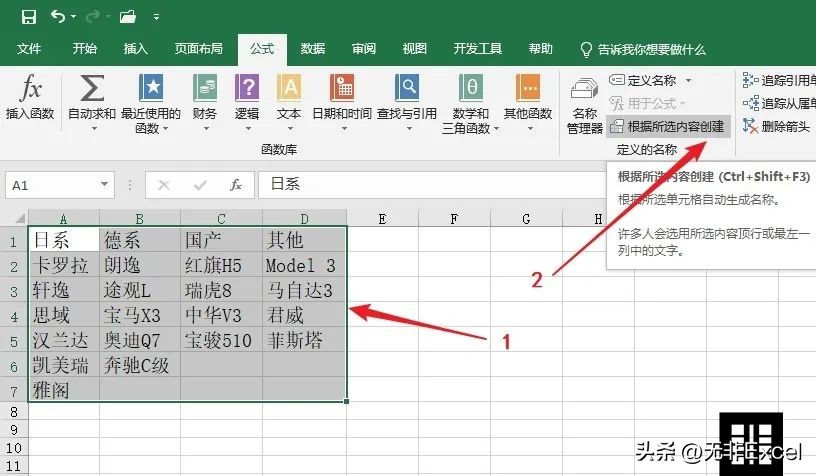
Task: Click the Save icon in quick access toolbar
Action: click(x=29, y=17)
